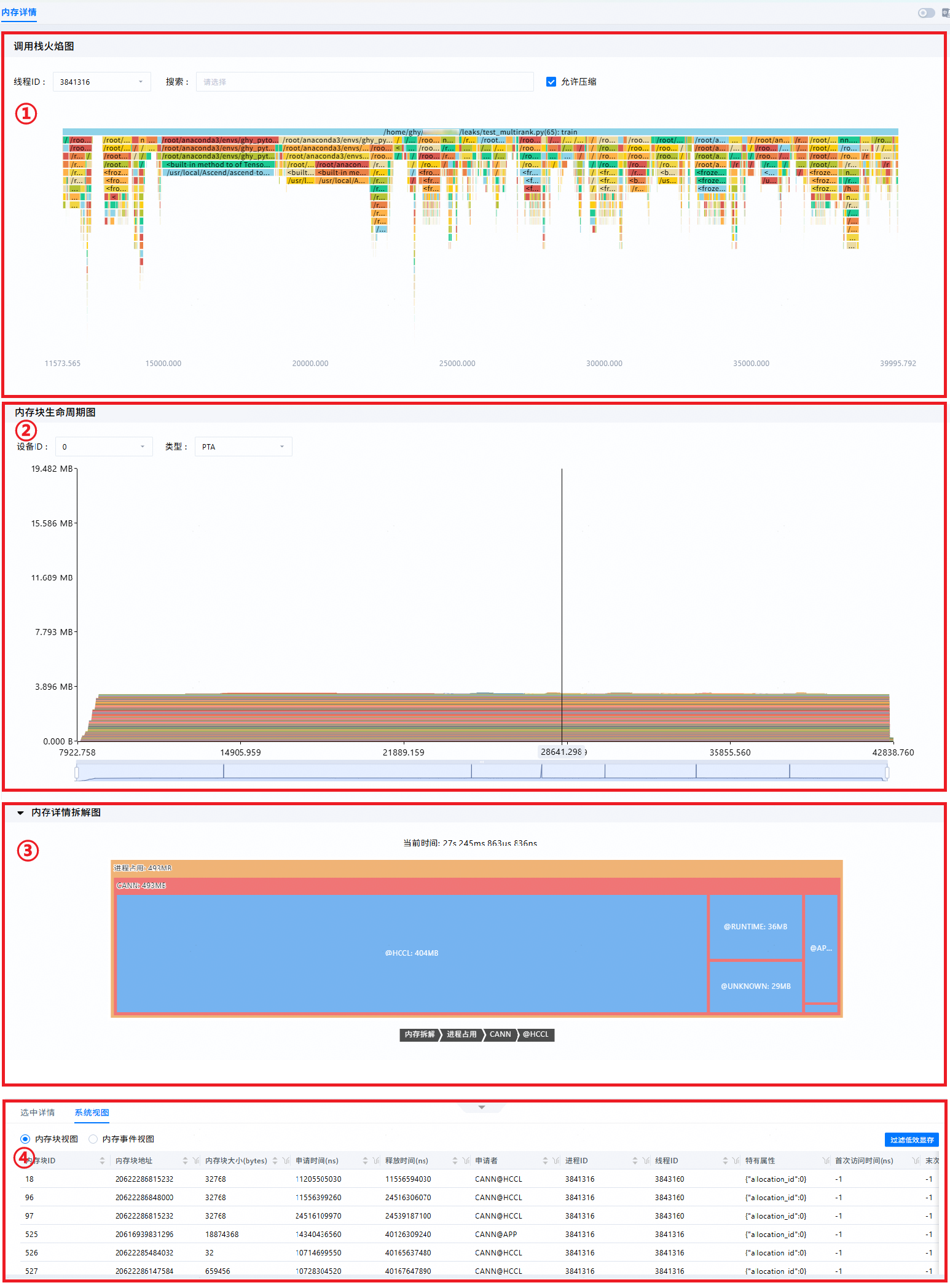Open the 线程ID dropdown showing 3841316
Screen dimensions: 950x1288
tap(101, 82)
